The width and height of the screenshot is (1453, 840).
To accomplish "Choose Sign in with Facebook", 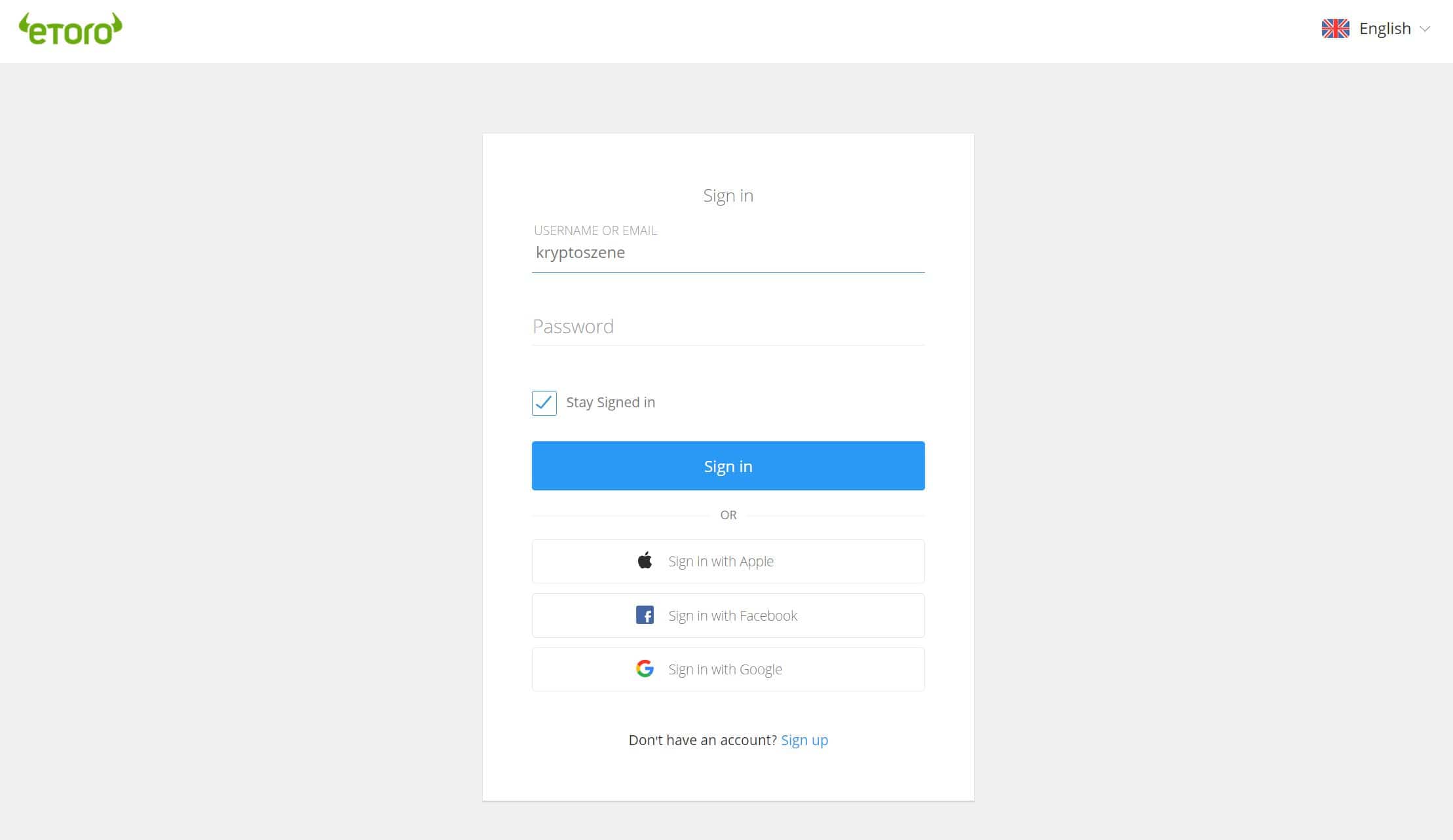I will [728, 615].
